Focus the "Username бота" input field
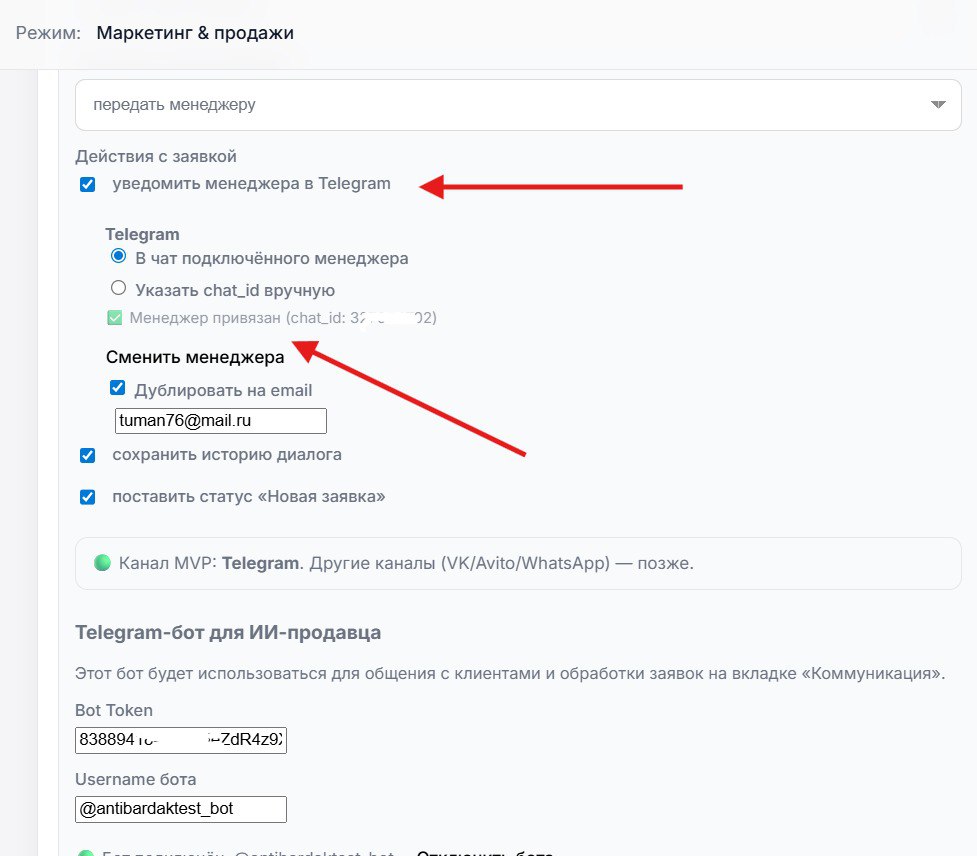 (x=181, y=808)
